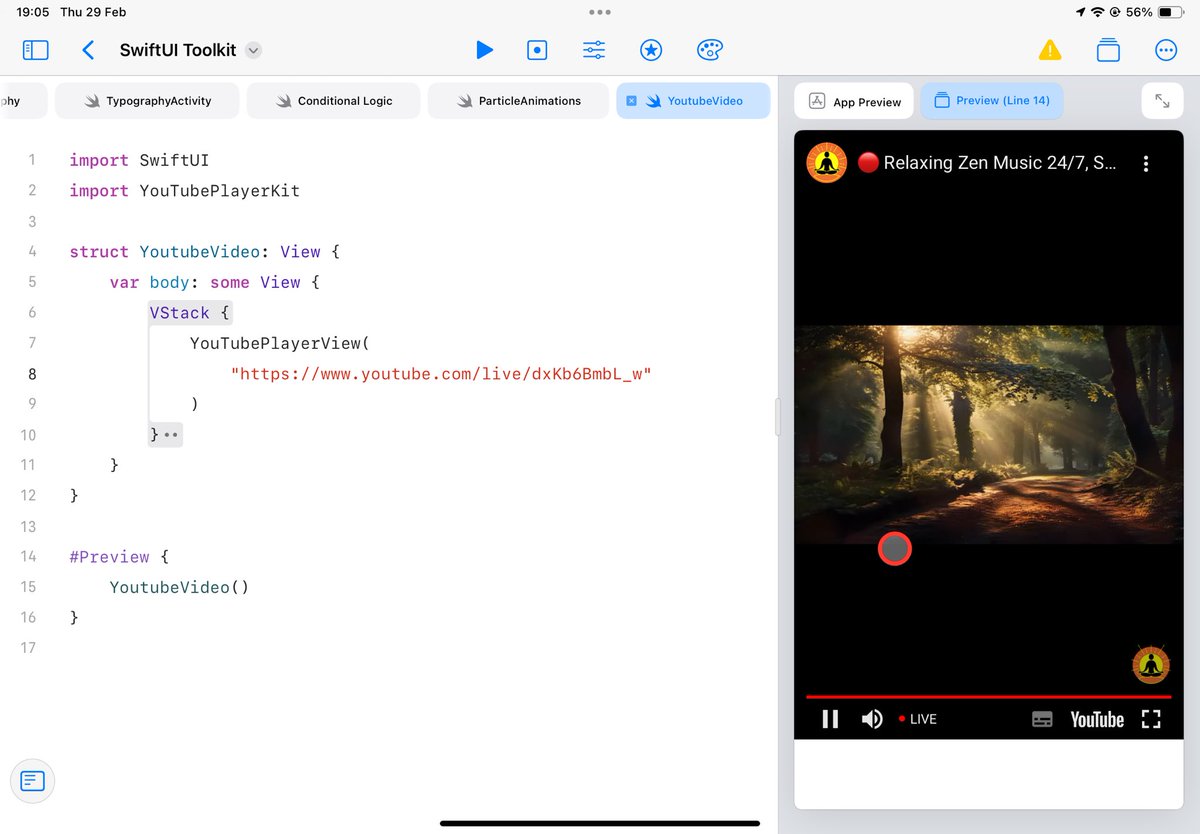Switch to Conditional Logic tab

(334, 101)
